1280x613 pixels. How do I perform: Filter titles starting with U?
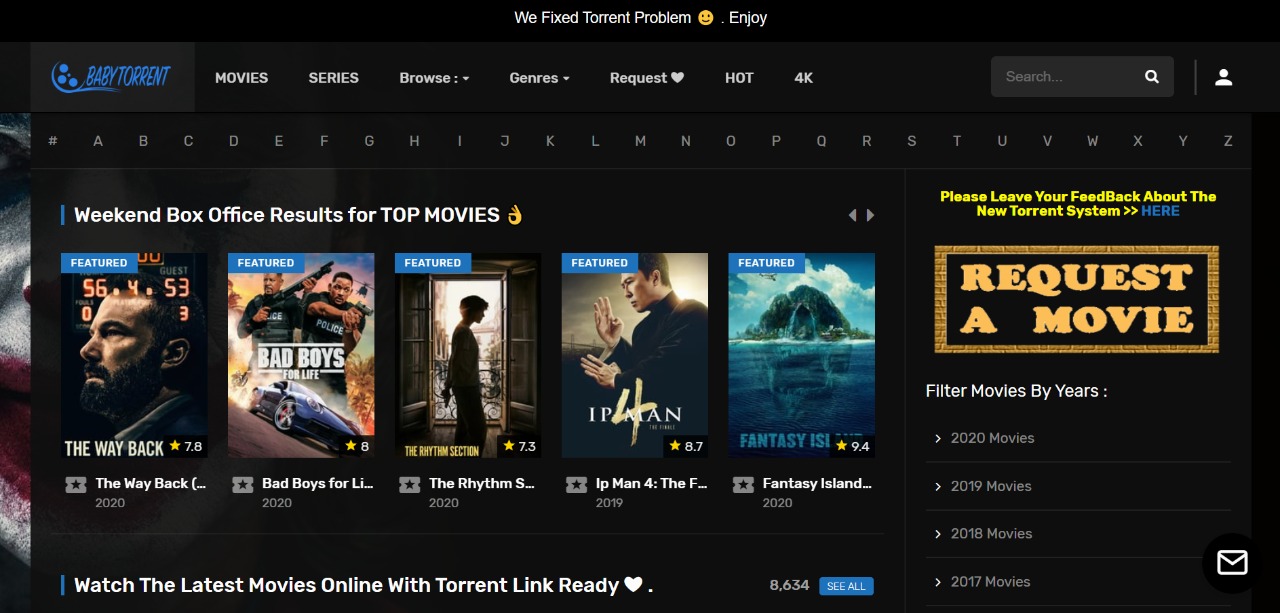pyautogui.click(x=1002, y=141)
